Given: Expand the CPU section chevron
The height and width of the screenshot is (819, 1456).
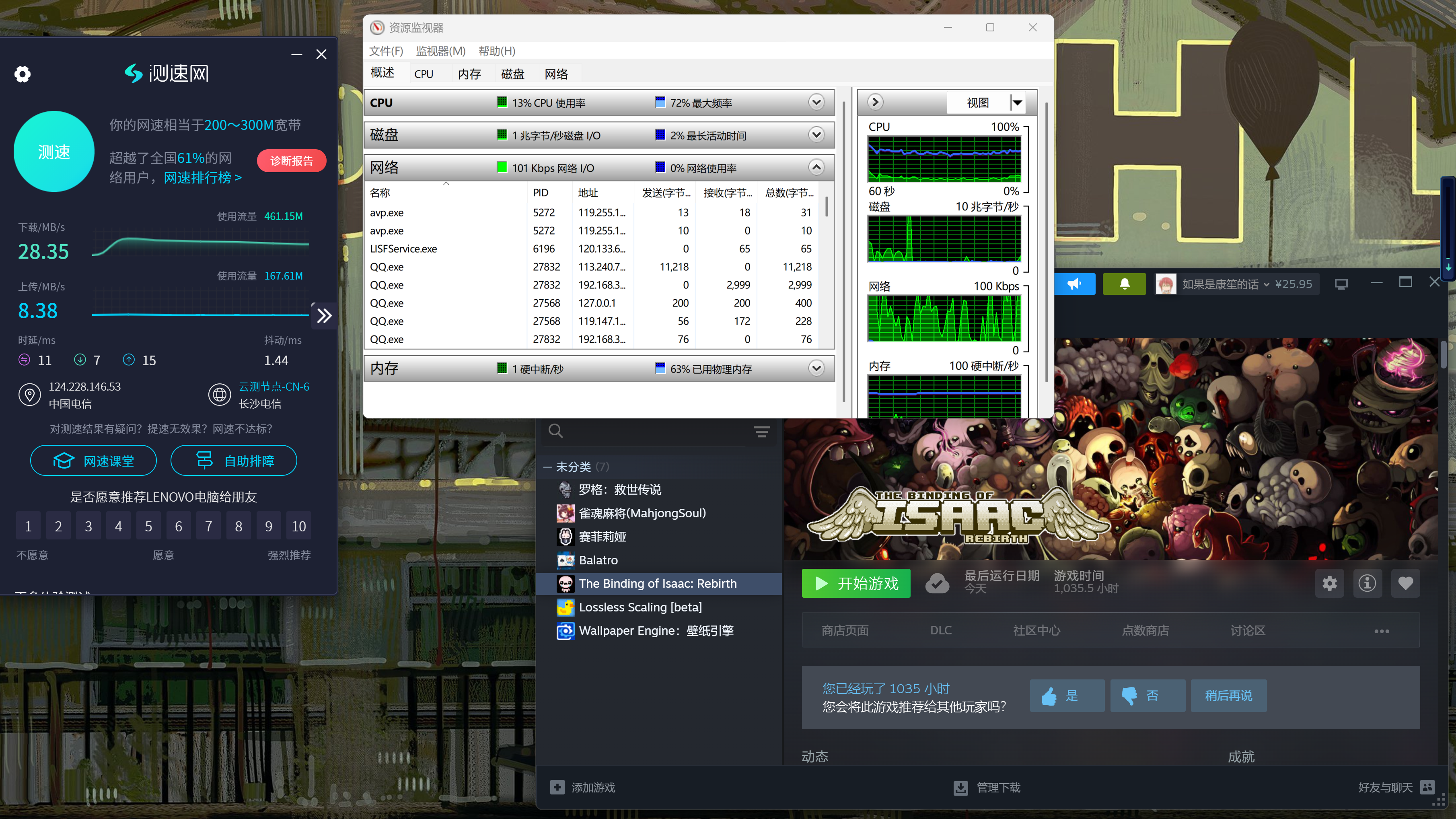Looking at the screenshot, I should [x=816, y=102].
